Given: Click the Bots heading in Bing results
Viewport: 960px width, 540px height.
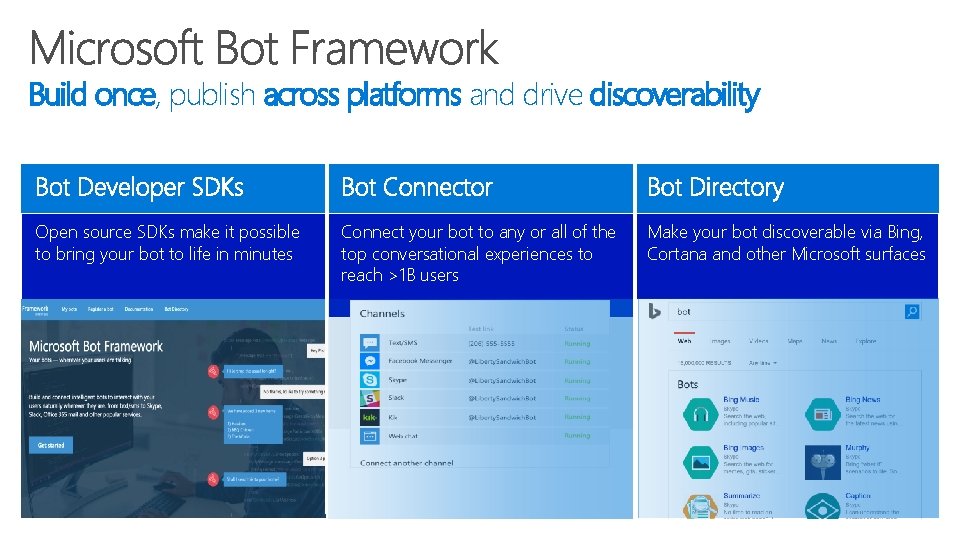Looking at the screenshot, I should tap(688, 384).
